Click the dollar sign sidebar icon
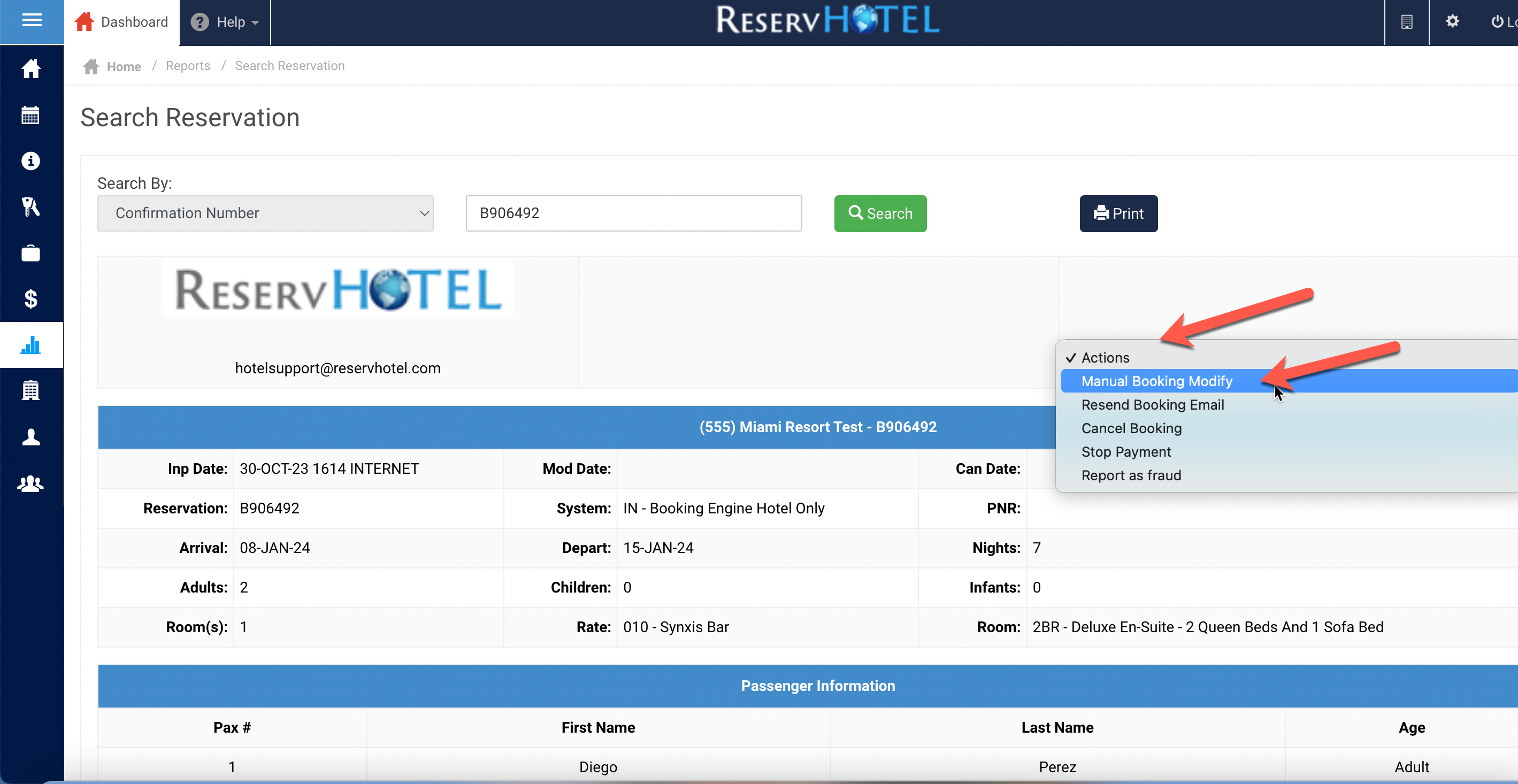The image size is (1518, 784). (x=30, y=299)
